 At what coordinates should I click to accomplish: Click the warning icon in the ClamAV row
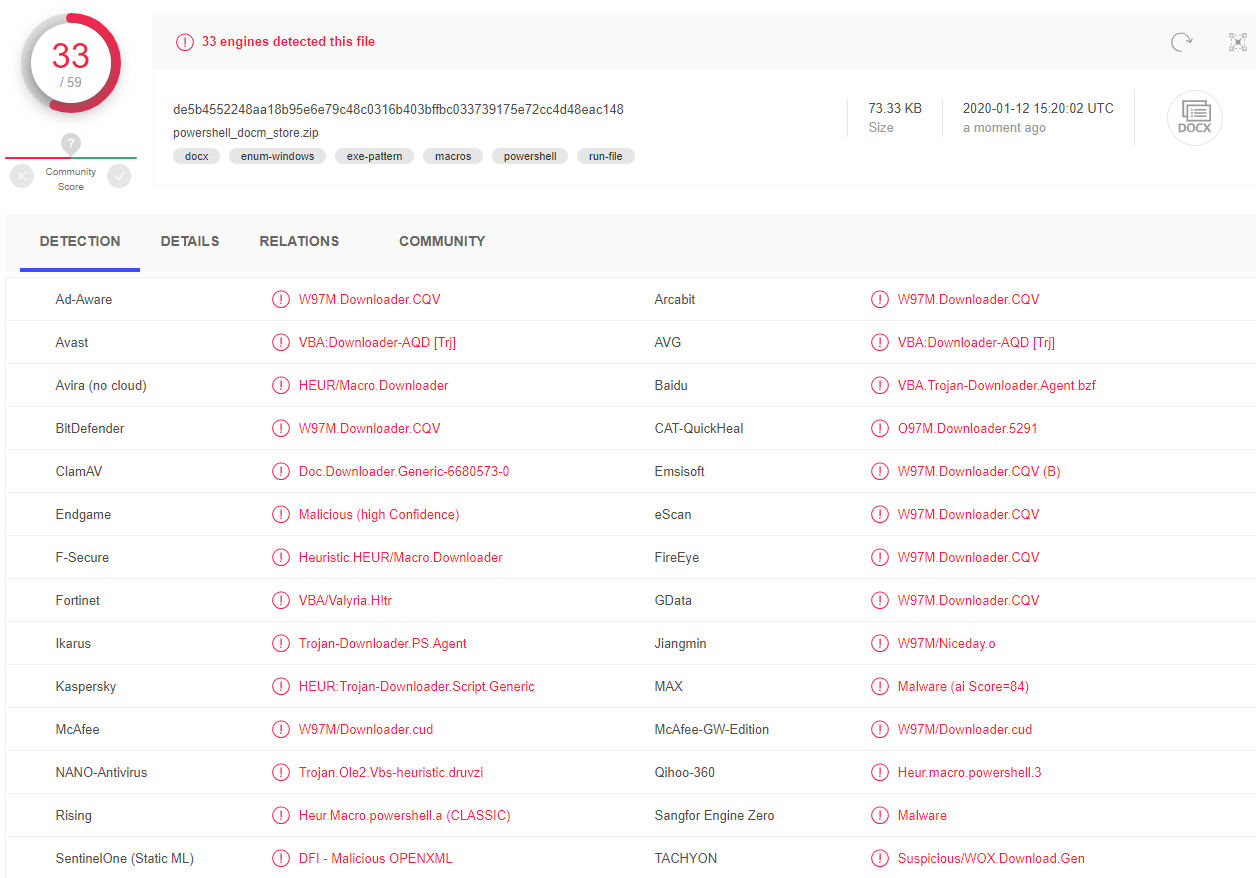(x=281, y=471)
